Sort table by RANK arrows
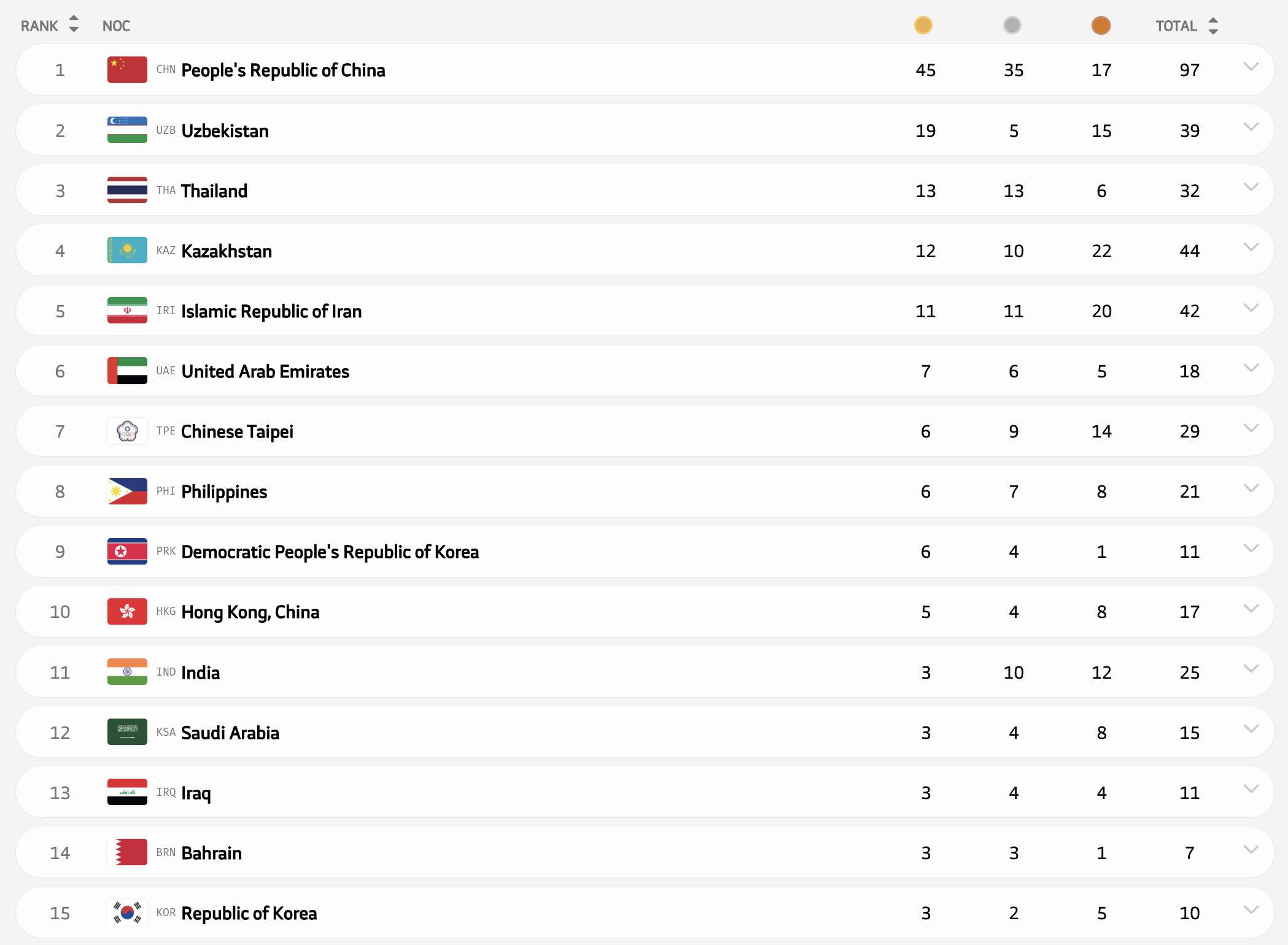 coord(74,25)
